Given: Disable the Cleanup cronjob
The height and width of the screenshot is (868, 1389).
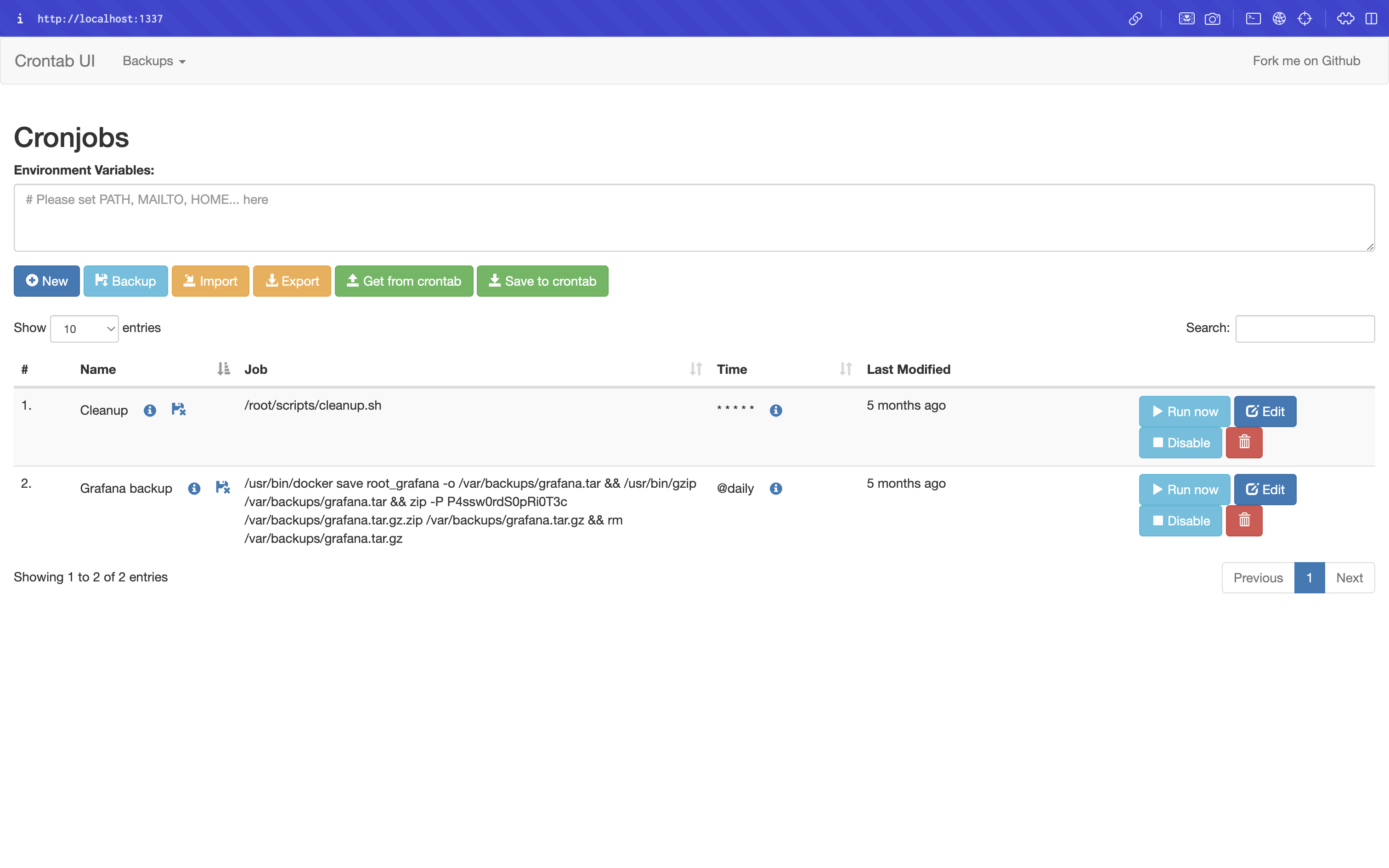Looking at the screenshot, I should click(x=1180, y=443).
